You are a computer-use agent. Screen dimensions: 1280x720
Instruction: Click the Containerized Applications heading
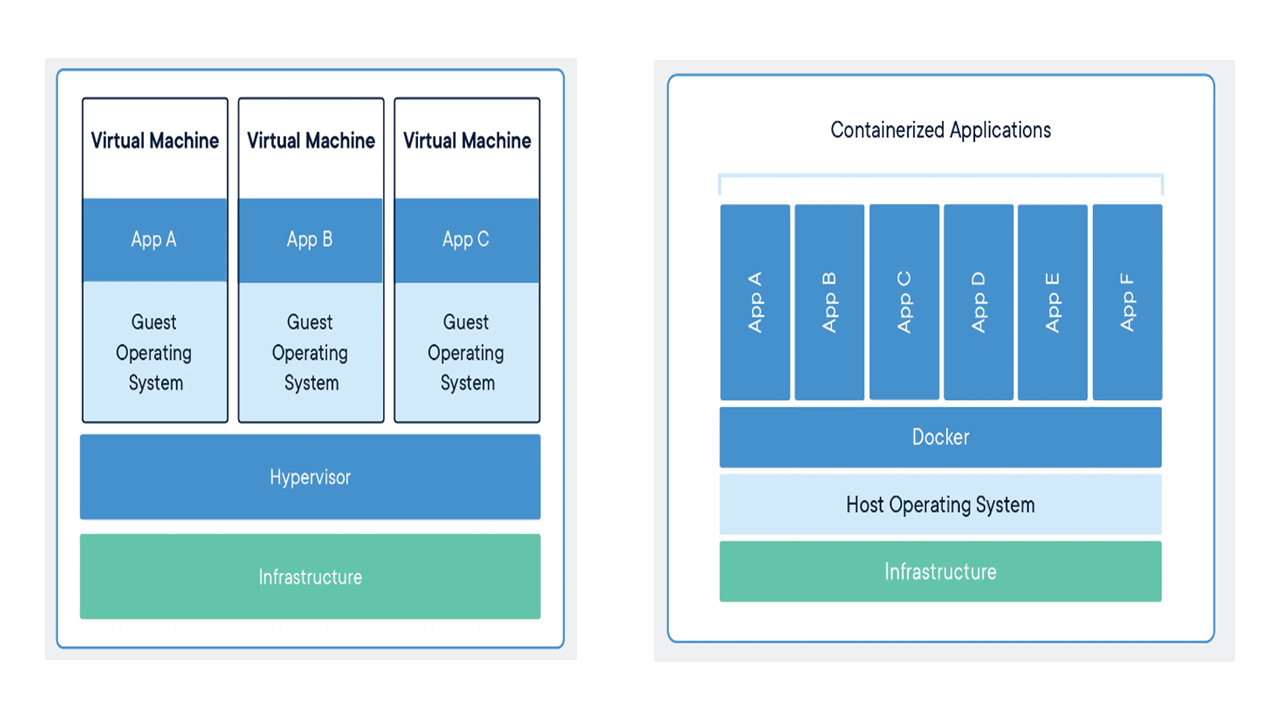pyautogui.click(x=940, y=130)
